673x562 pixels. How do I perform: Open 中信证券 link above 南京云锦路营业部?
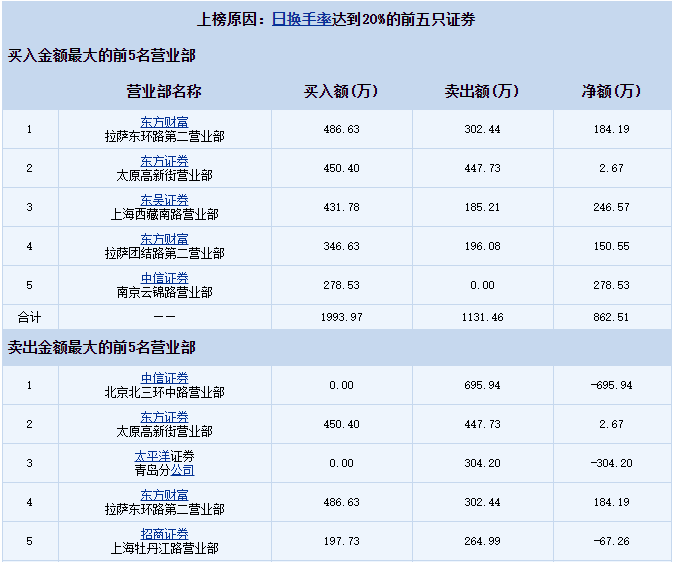[x=164, y=278]
